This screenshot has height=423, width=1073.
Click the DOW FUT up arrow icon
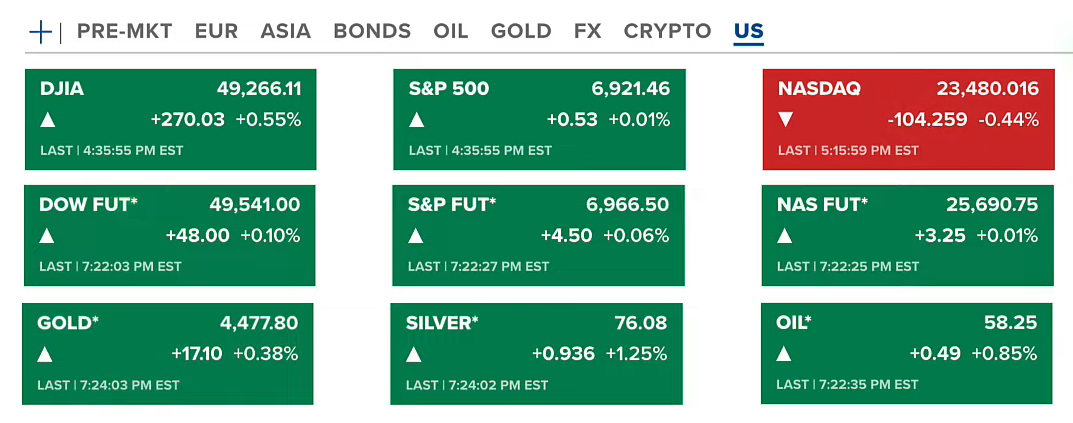pos(47,237)
